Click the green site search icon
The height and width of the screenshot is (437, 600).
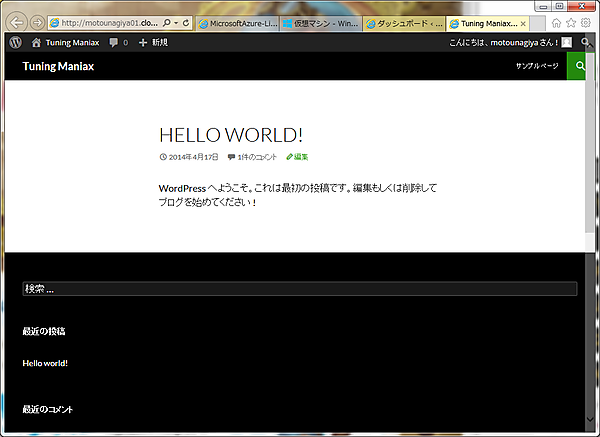[x=578, y=66]
